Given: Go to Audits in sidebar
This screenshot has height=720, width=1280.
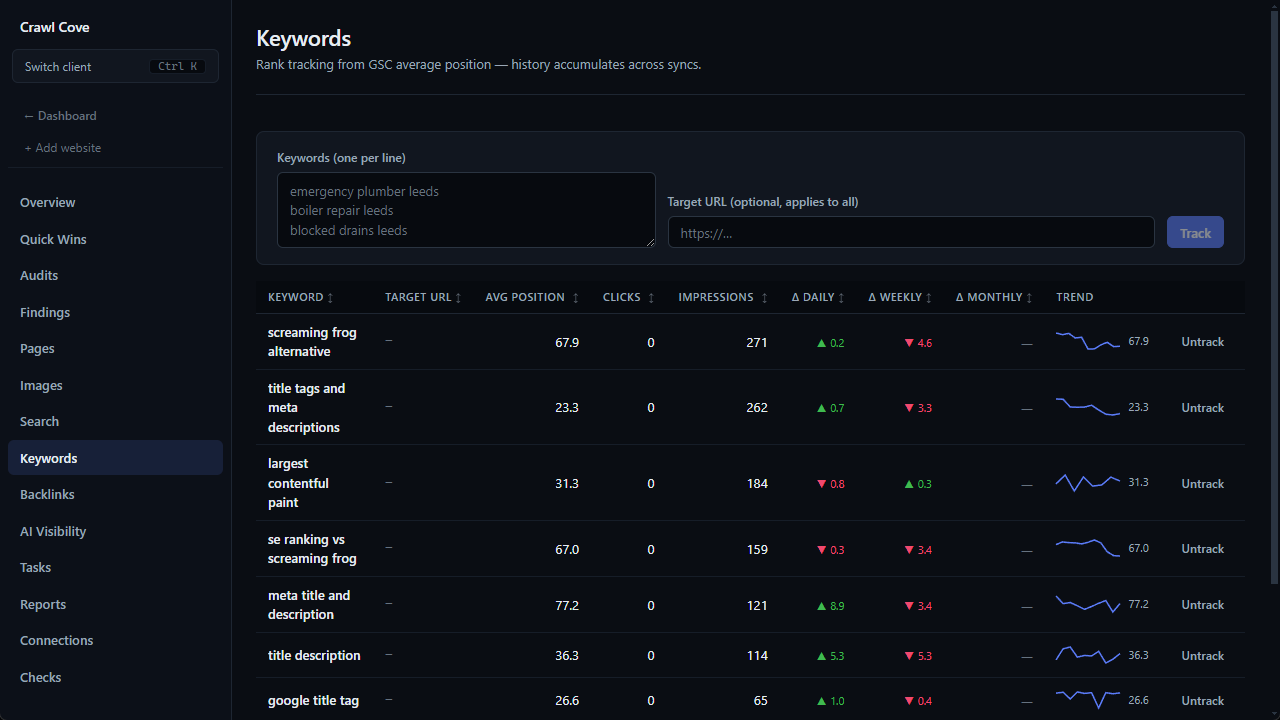Looking at the screenshot, I should pyautogui.click(x=115, y=276).
